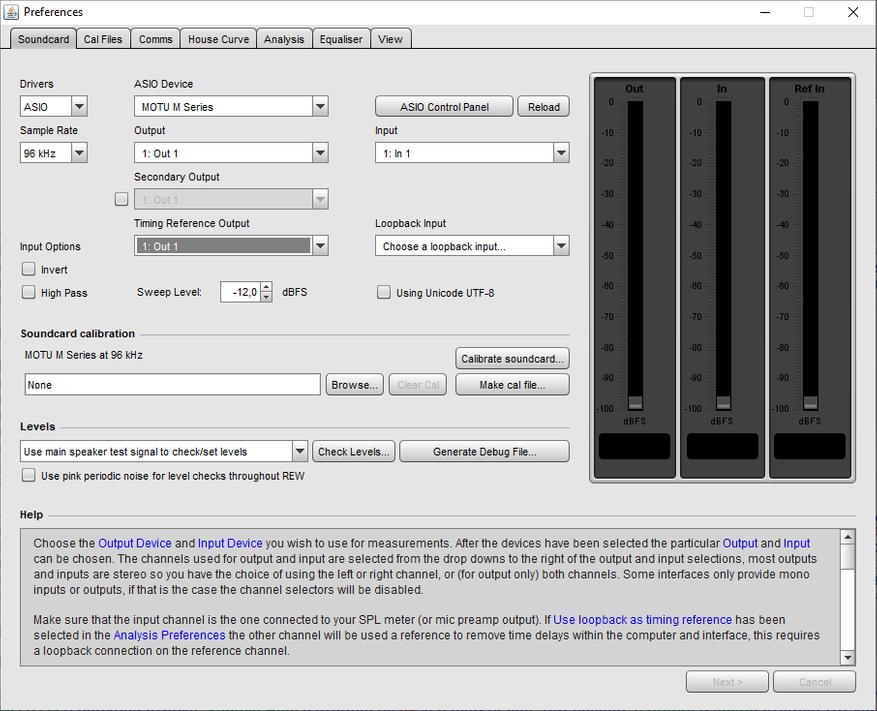Viewport: 877px width, 711px height.
Task: Expand the Timing Reference Output dropdown
Action: 231,246
